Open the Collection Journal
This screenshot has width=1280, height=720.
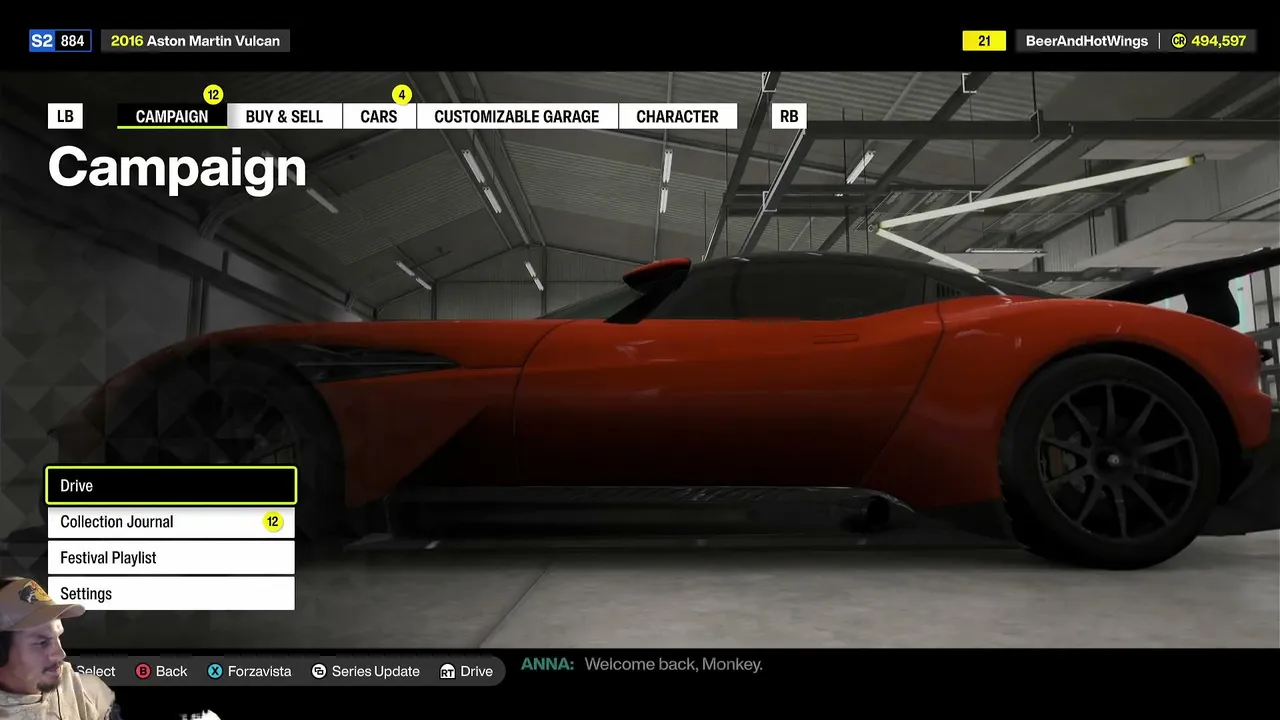[171, 522]
